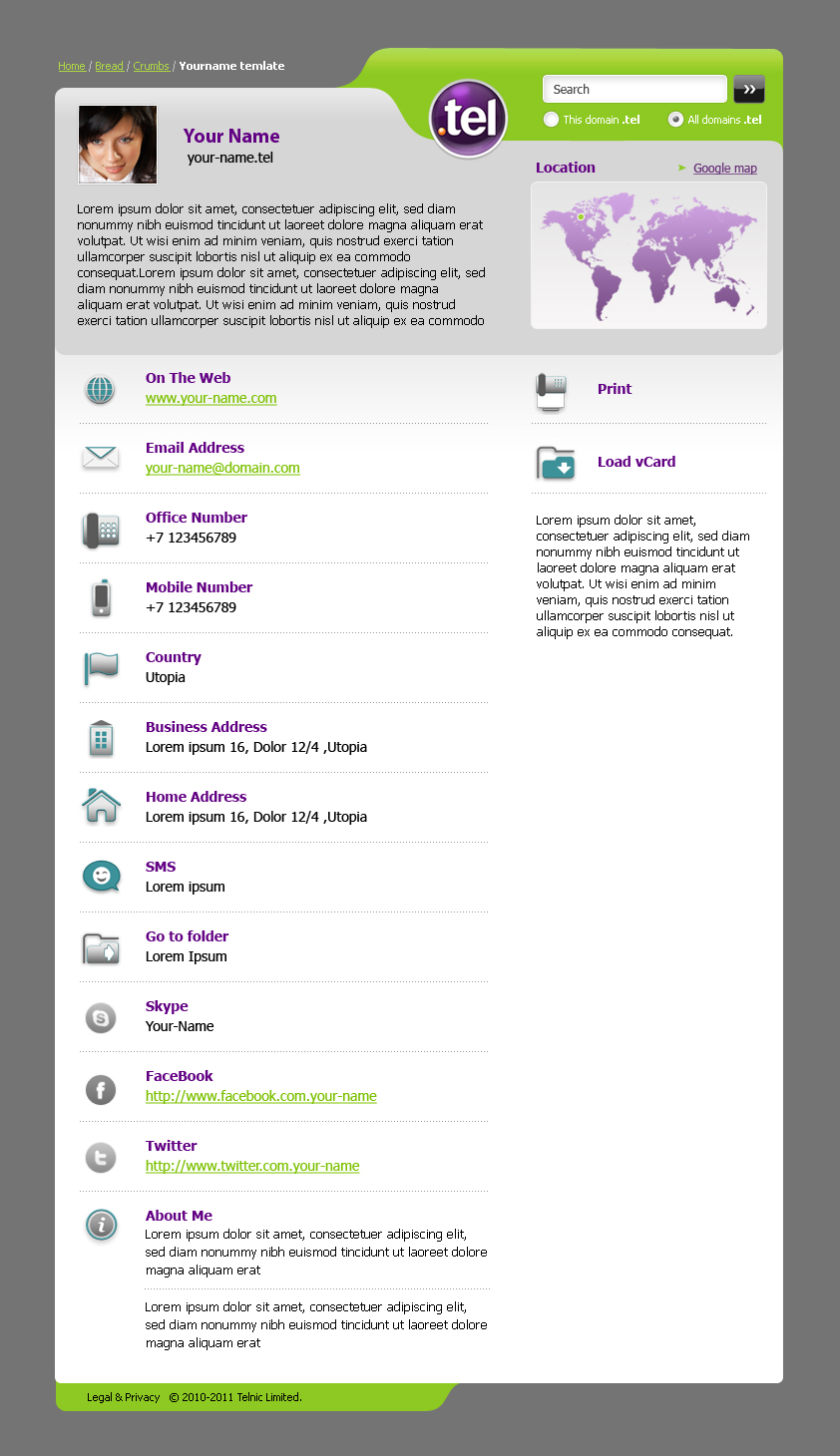Click the SMS smiley bubble icon
Viewport: 840px width, 1456px height.
(x=101, y=877)
